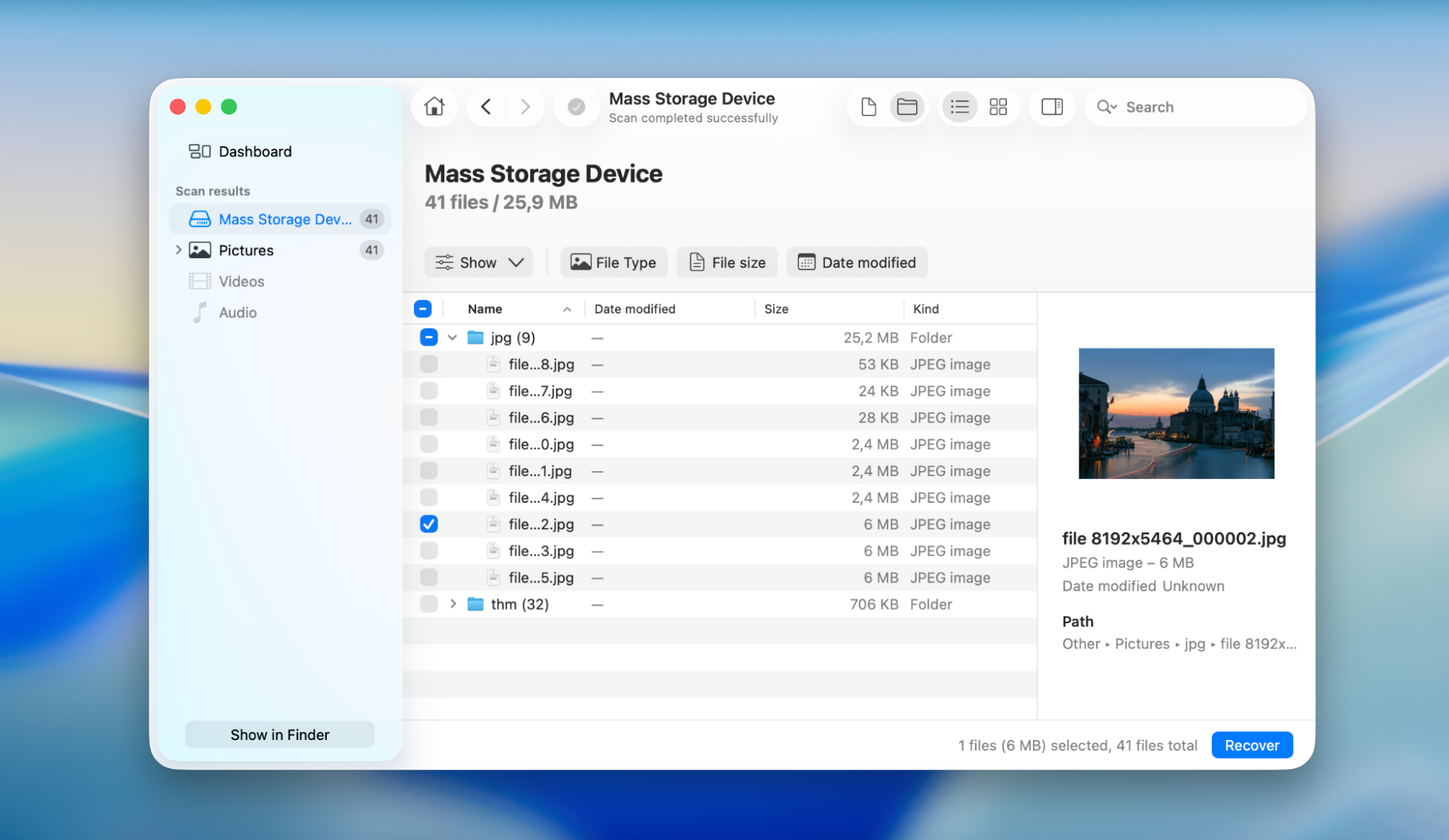This screenshot has width=1449, height=840.
Task: Check the file...3.jpg checkbox
Action: click(x=428, y=551)
